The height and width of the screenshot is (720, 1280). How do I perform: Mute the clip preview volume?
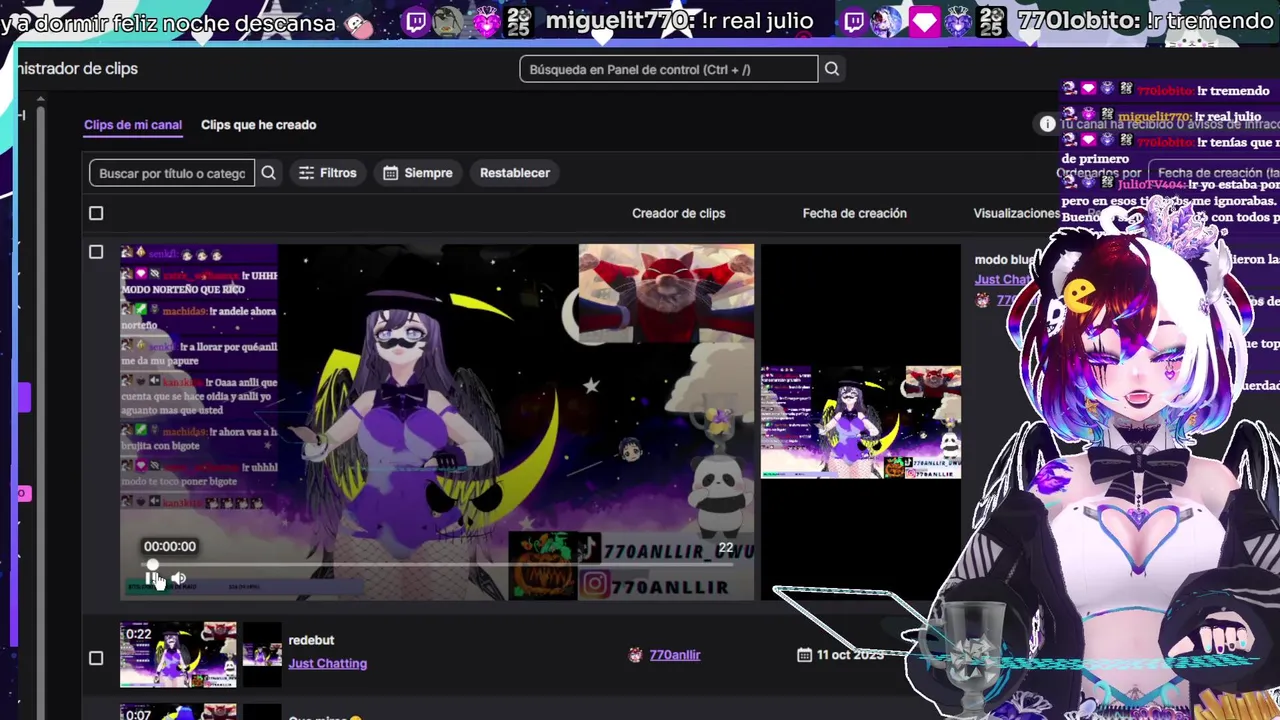pyautogui.click(x=178, y=578)
